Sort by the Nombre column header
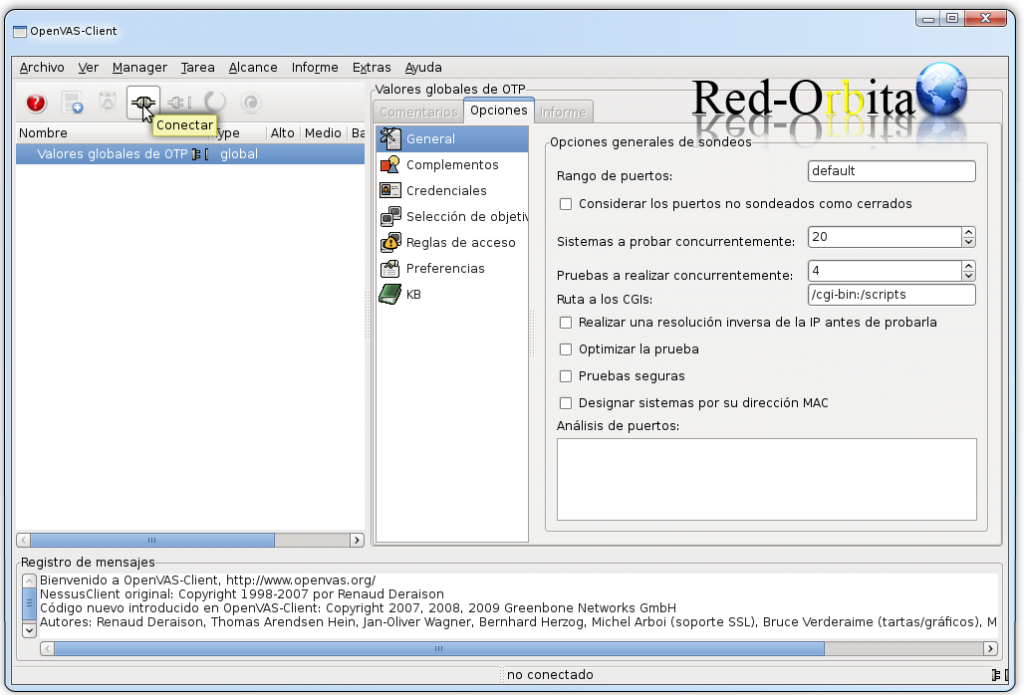The width and height of the screenshot is (1024, 695). tap(43, 133)
